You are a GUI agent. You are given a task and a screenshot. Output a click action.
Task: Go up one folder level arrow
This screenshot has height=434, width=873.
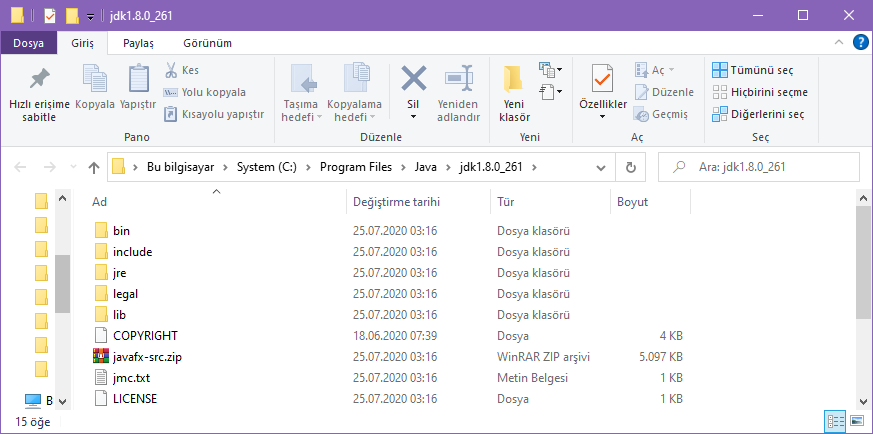[x=94, y=167]
